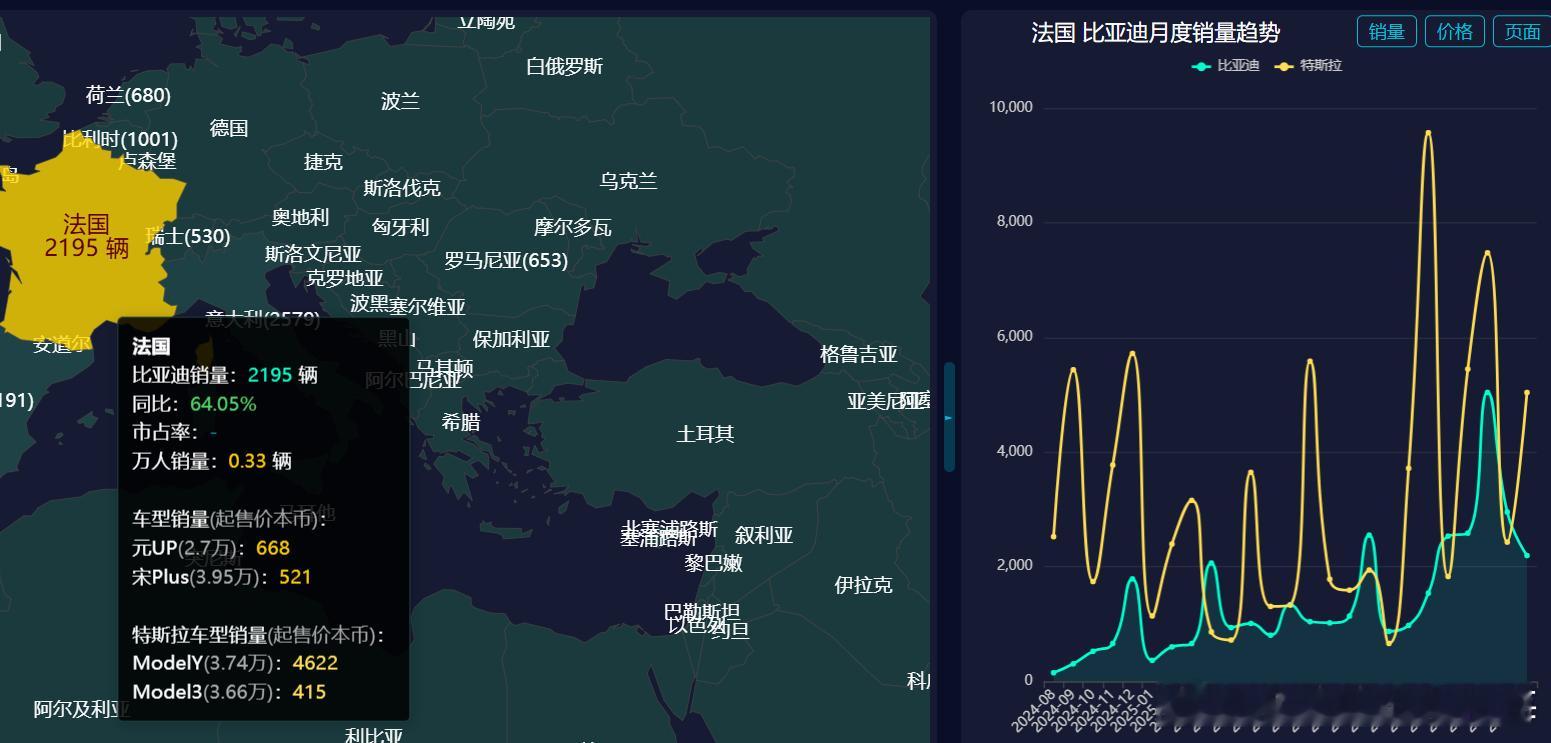
Task: Switch chart to 价格 view
Action: point(1455,31)
